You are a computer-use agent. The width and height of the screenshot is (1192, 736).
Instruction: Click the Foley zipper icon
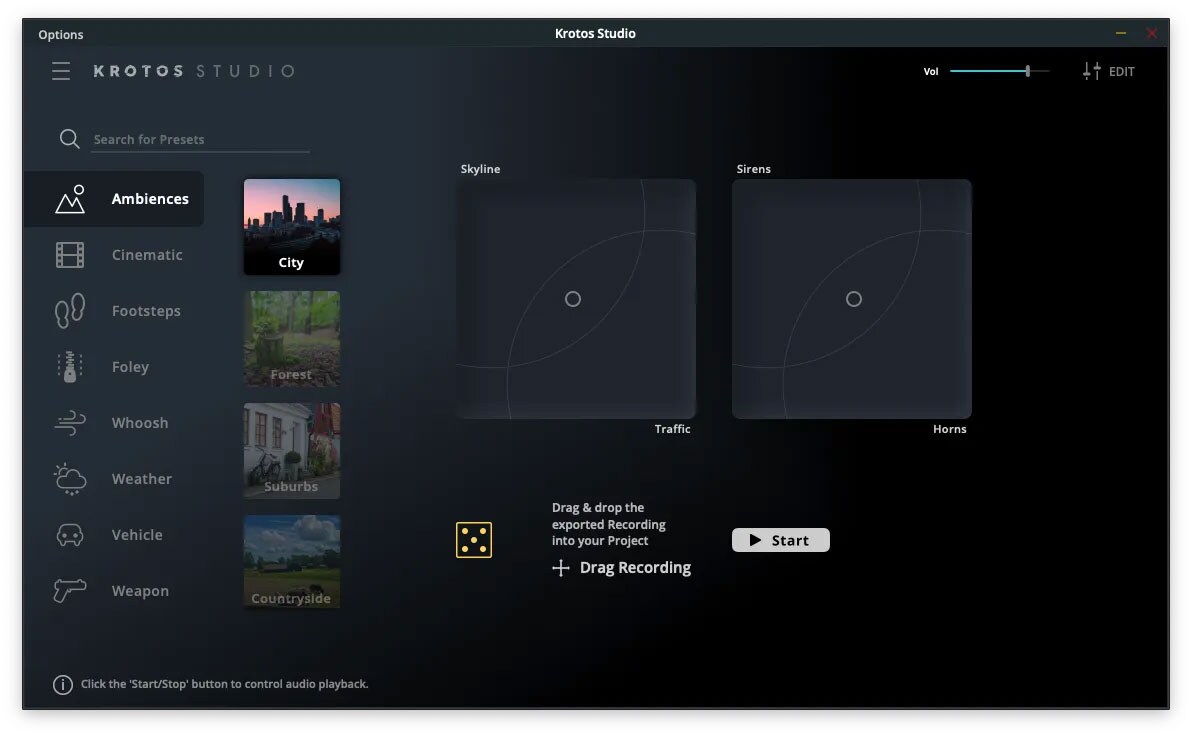click(x=70, y=367)
